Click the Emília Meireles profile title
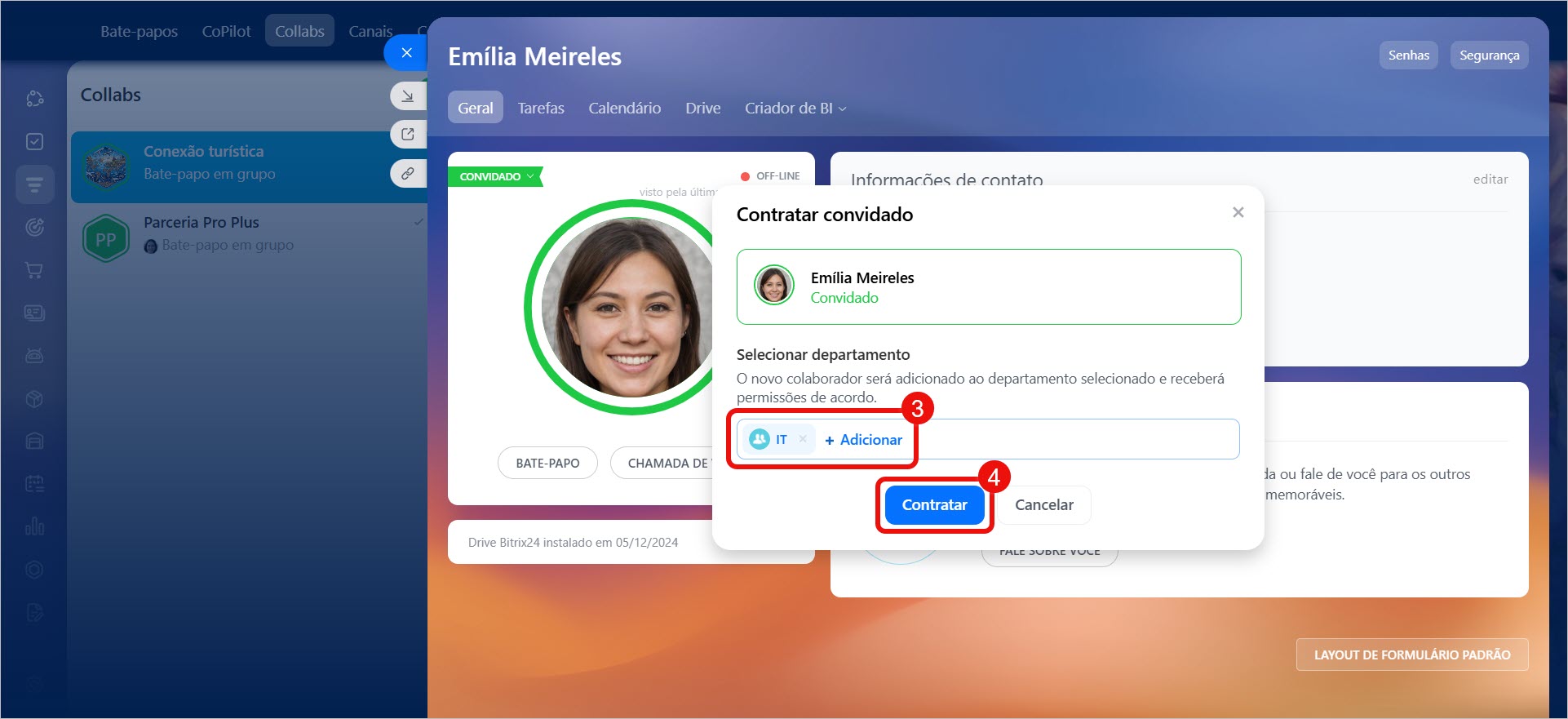The height and width of the screenshot is (719, 1568). (534, 56)
